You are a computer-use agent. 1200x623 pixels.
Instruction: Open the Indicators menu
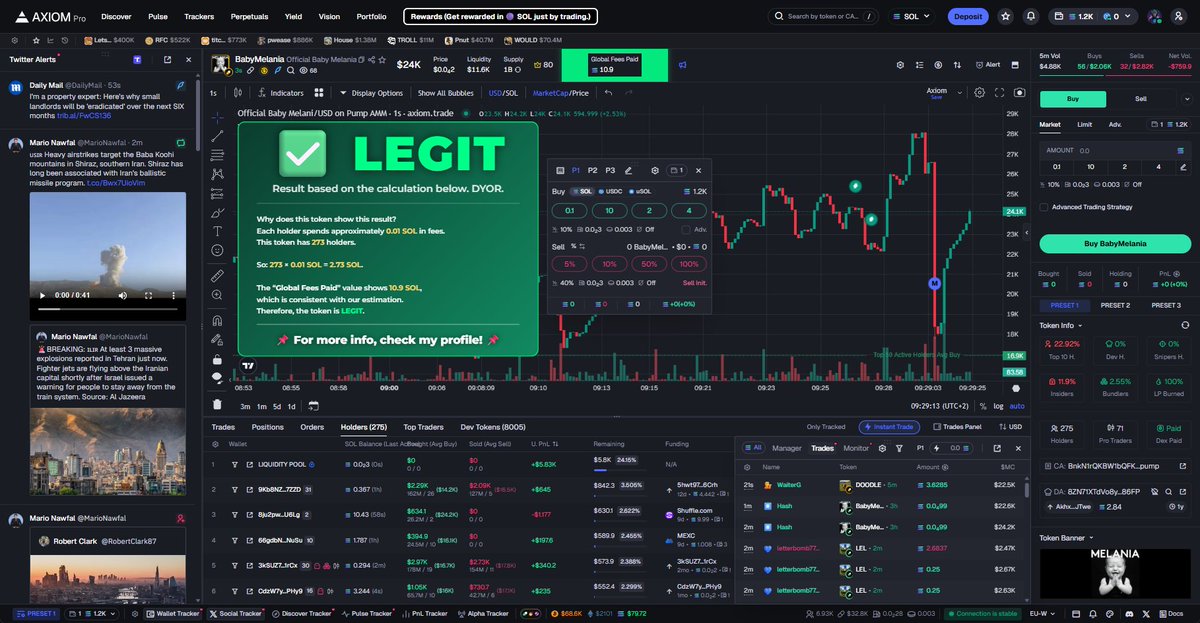tap(280, 93)
